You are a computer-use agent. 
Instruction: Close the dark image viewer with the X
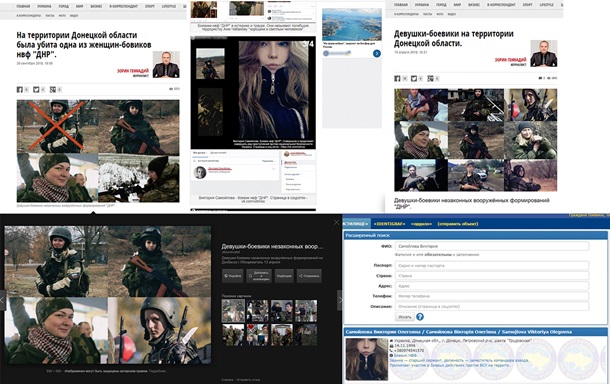coord(337,222)
